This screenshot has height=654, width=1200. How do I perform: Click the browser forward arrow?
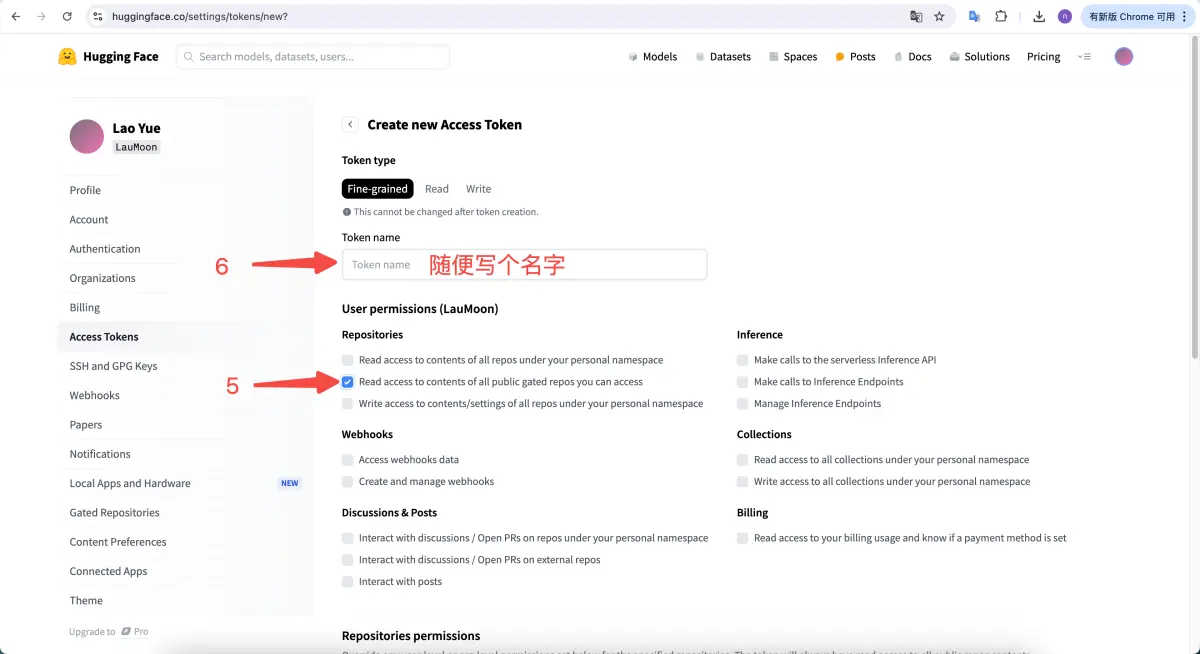coord(41,17)
